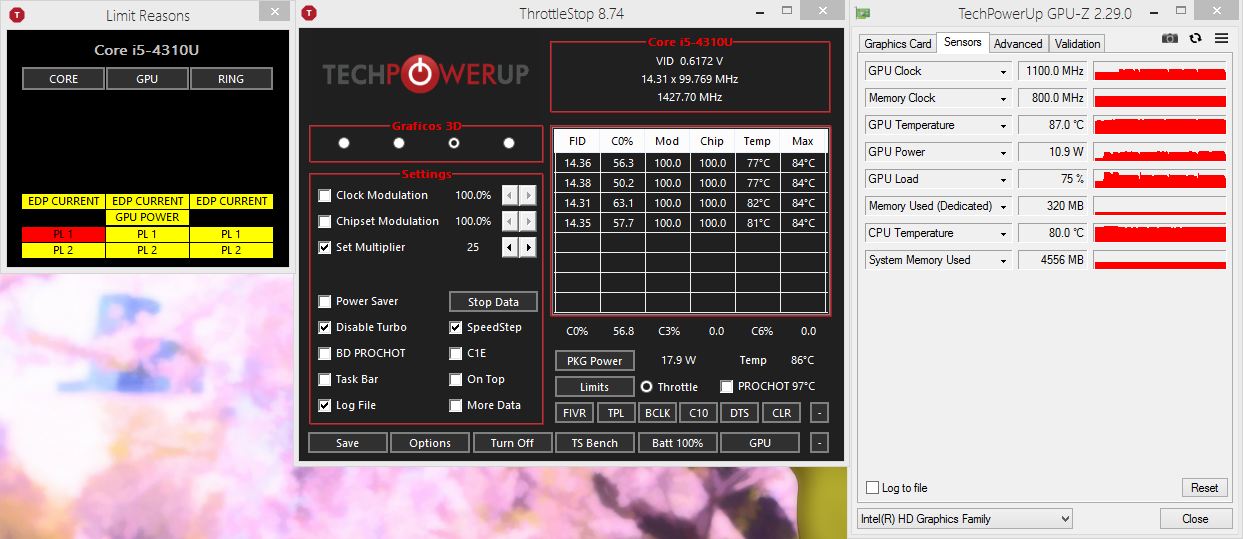Open the Memory Clock sensor dropdown
The image size is (1243, 539).
[x=1004, y=99]
